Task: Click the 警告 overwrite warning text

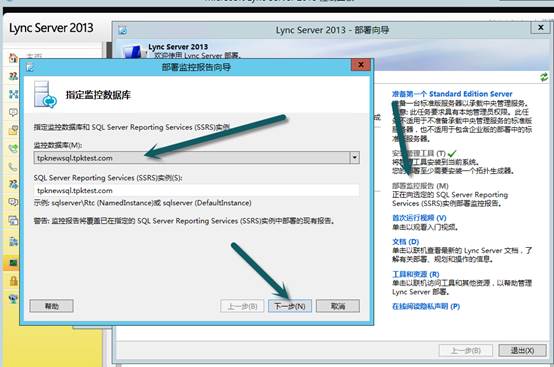Action: coord(184,221)
